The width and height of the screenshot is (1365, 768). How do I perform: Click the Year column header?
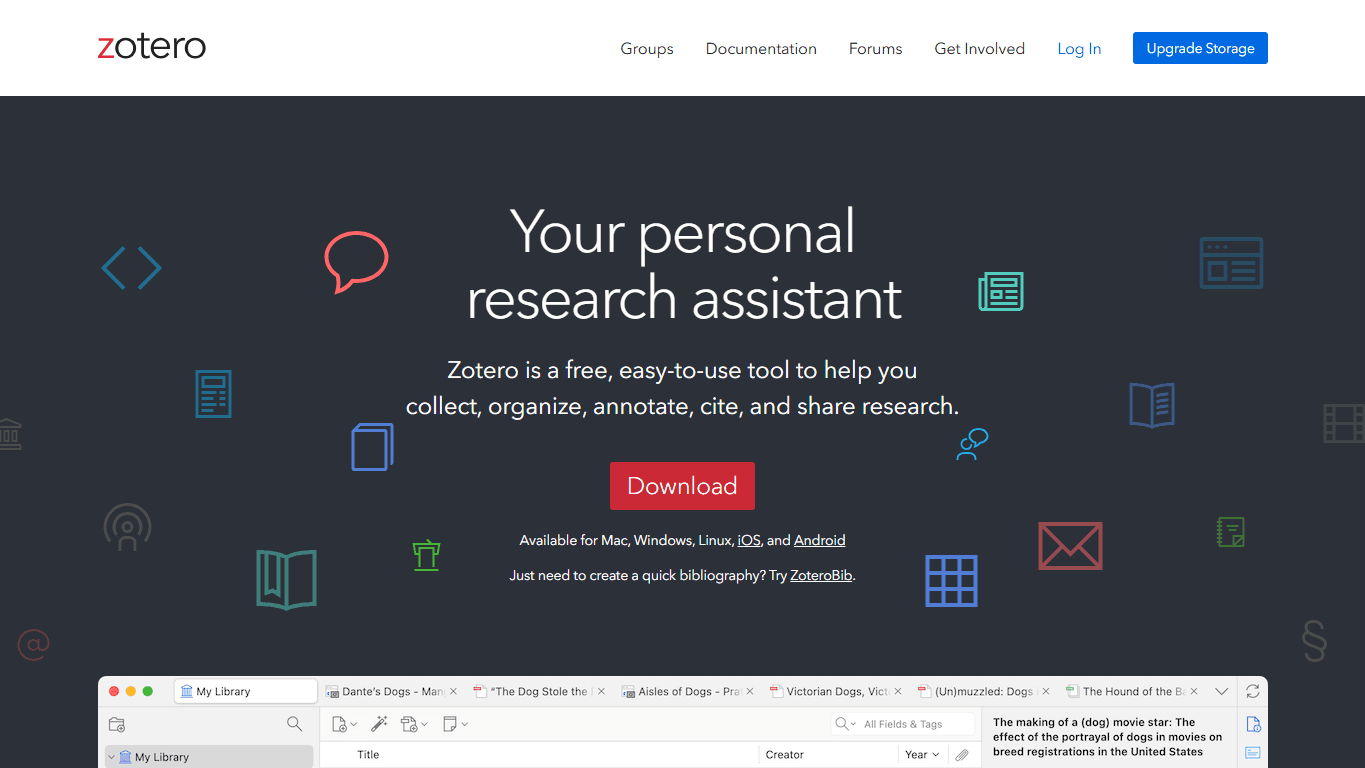click(x=923, y=755)
